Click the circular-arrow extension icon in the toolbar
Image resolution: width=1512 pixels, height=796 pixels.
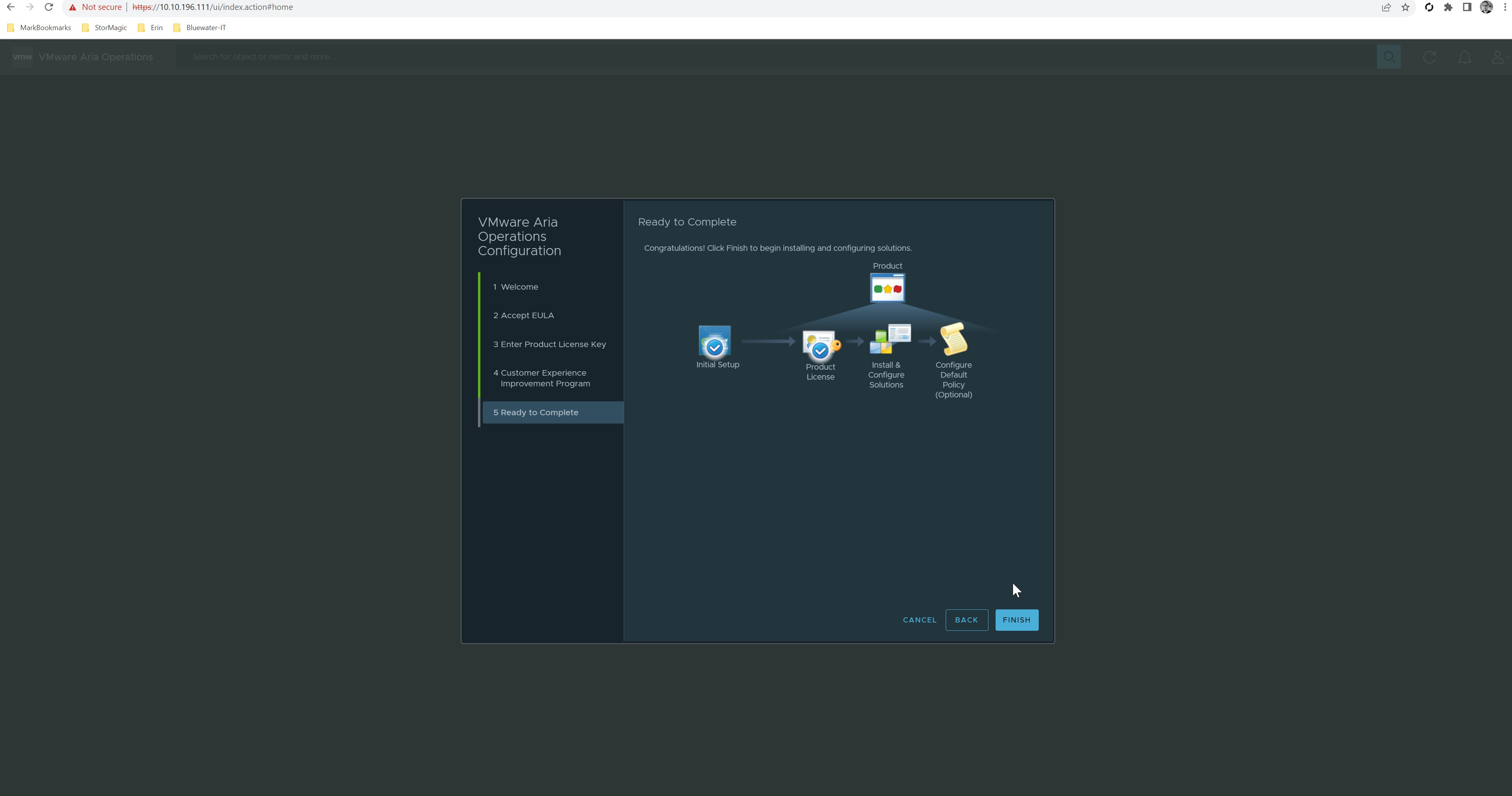point(1429,7)
